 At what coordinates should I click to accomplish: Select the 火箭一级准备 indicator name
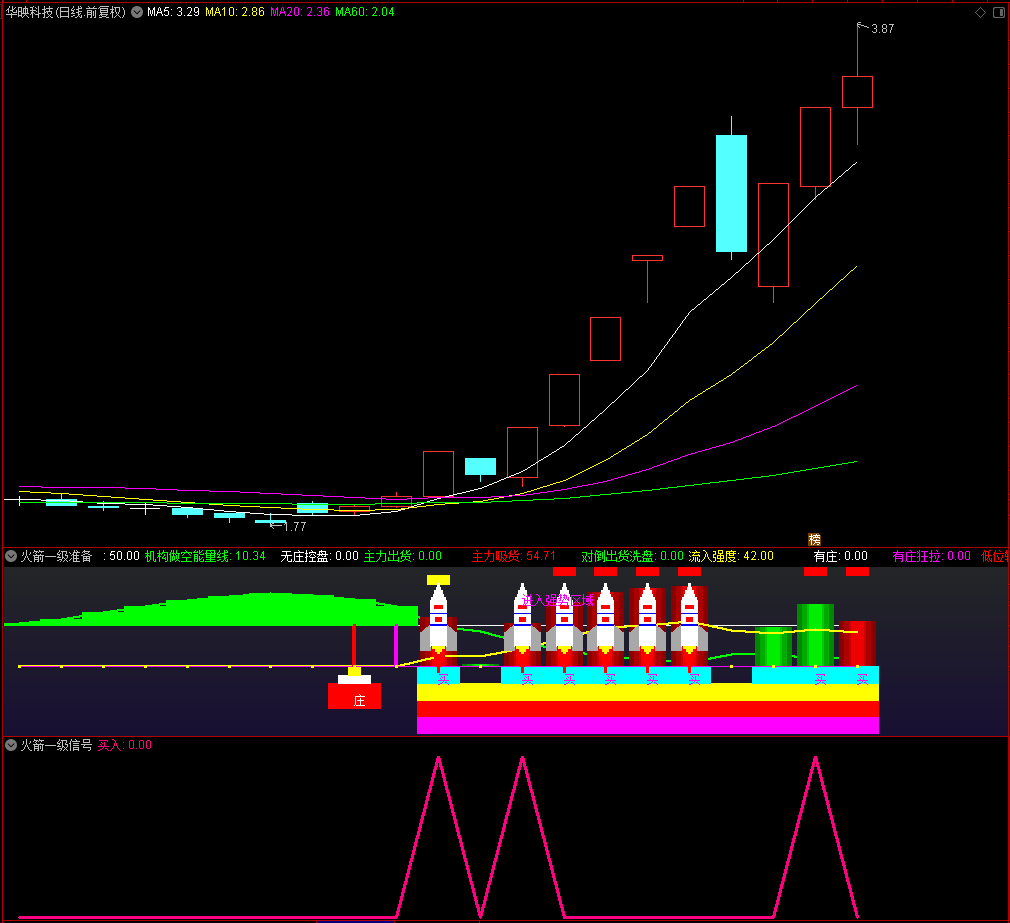[x=57, y=556]
